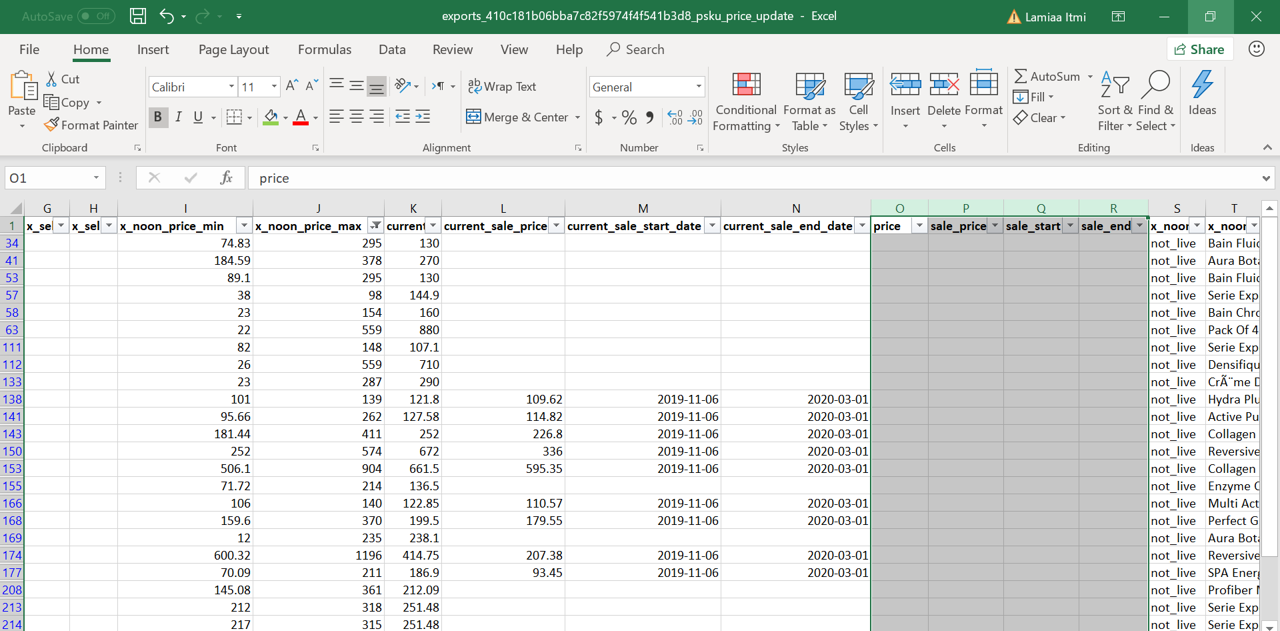Open the font name Calibri dropdown
Screen dimensions: 1280x631
coord(231,87)
